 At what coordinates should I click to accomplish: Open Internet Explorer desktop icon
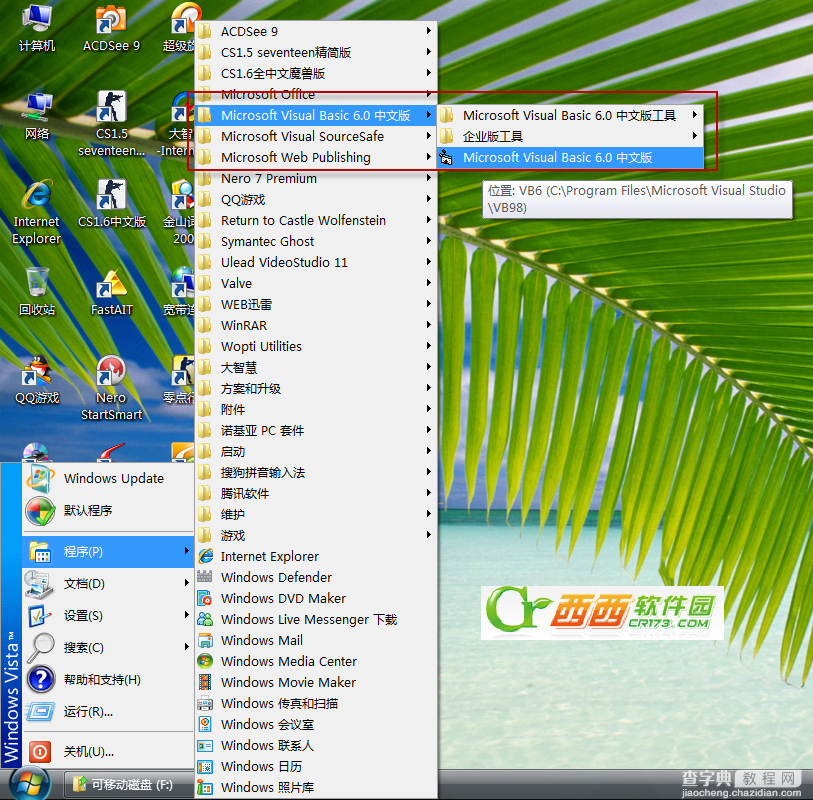pos(36,213)
